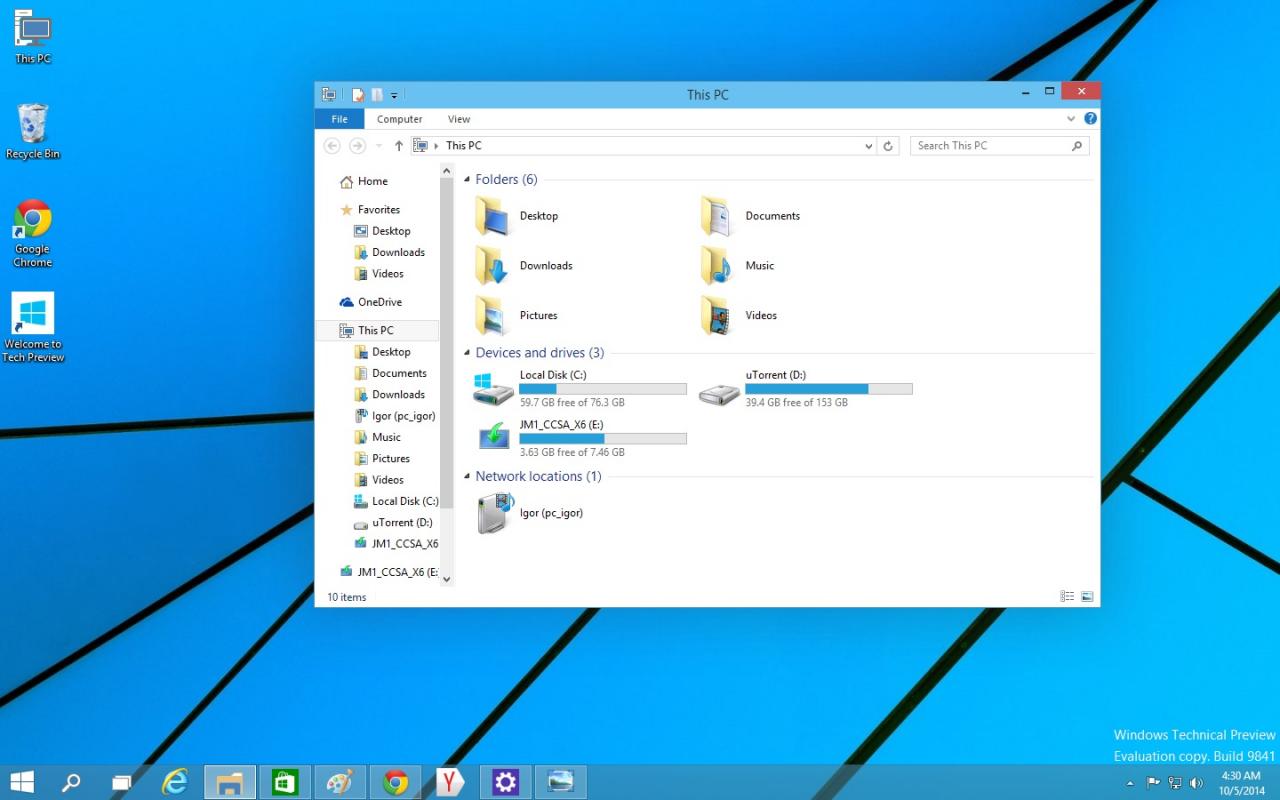This screenshot has width=1280, height=800.
Task: Collapse the Folders (6) group
Action: click(x=467, y=180)
